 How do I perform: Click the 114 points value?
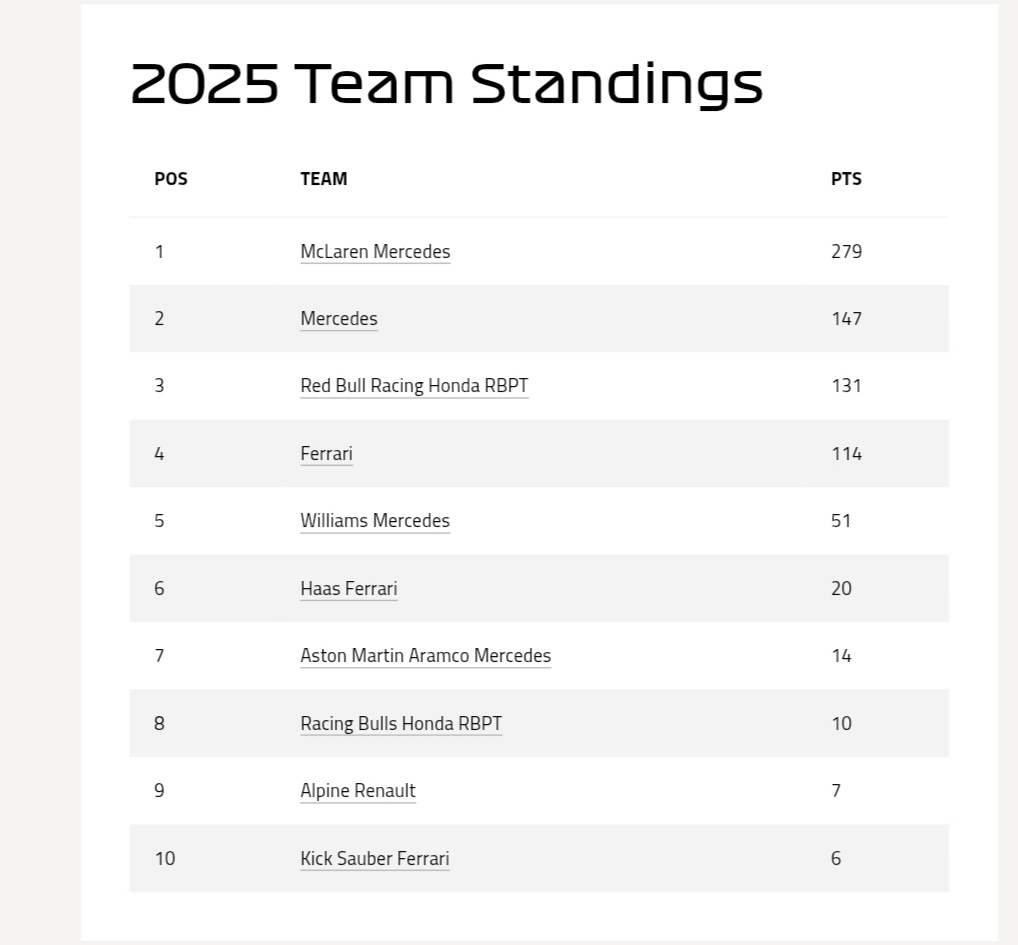coord(846,454)
